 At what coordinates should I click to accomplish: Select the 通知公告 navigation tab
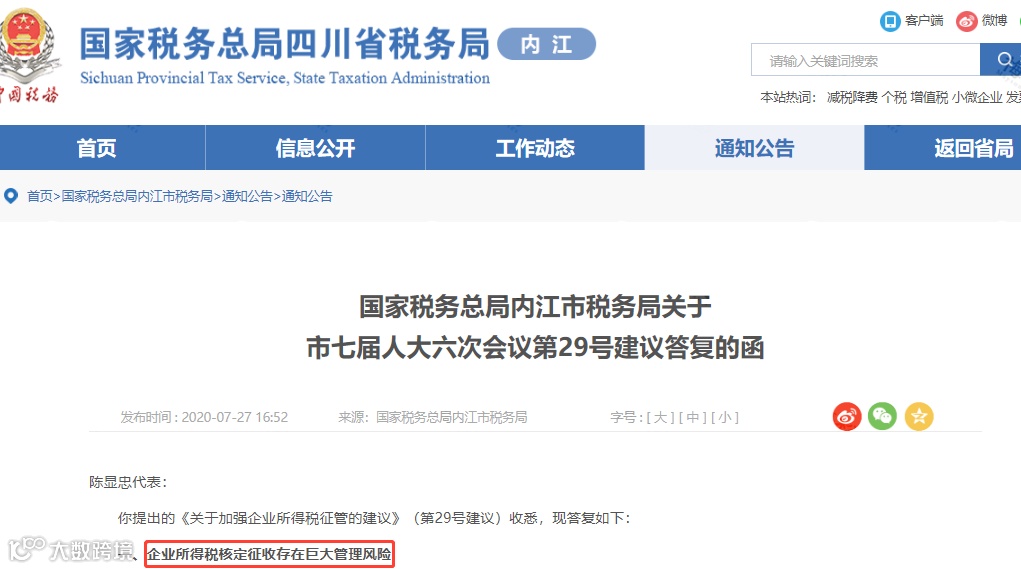pos(755,148)
